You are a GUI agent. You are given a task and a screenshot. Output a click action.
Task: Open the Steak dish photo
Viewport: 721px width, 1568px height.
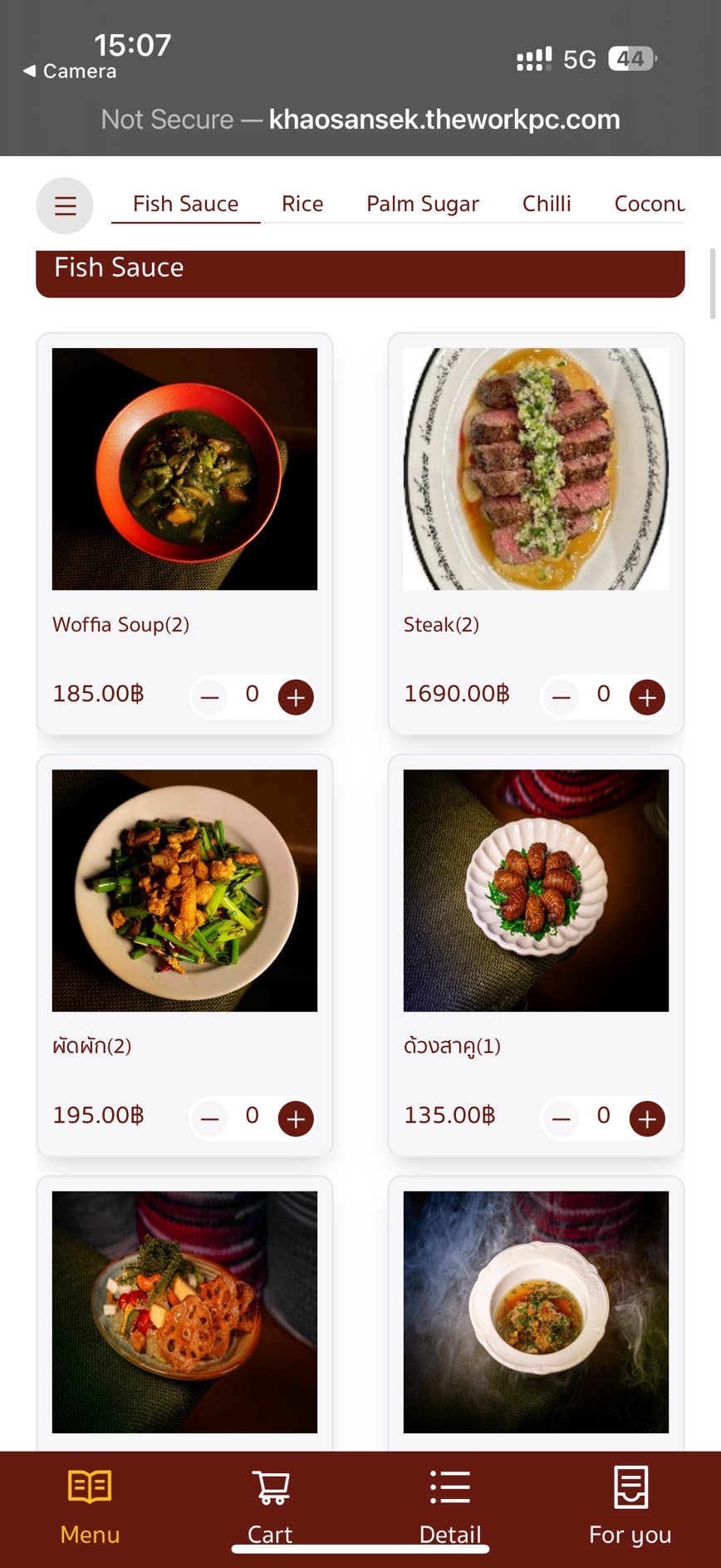coord(536,469)
